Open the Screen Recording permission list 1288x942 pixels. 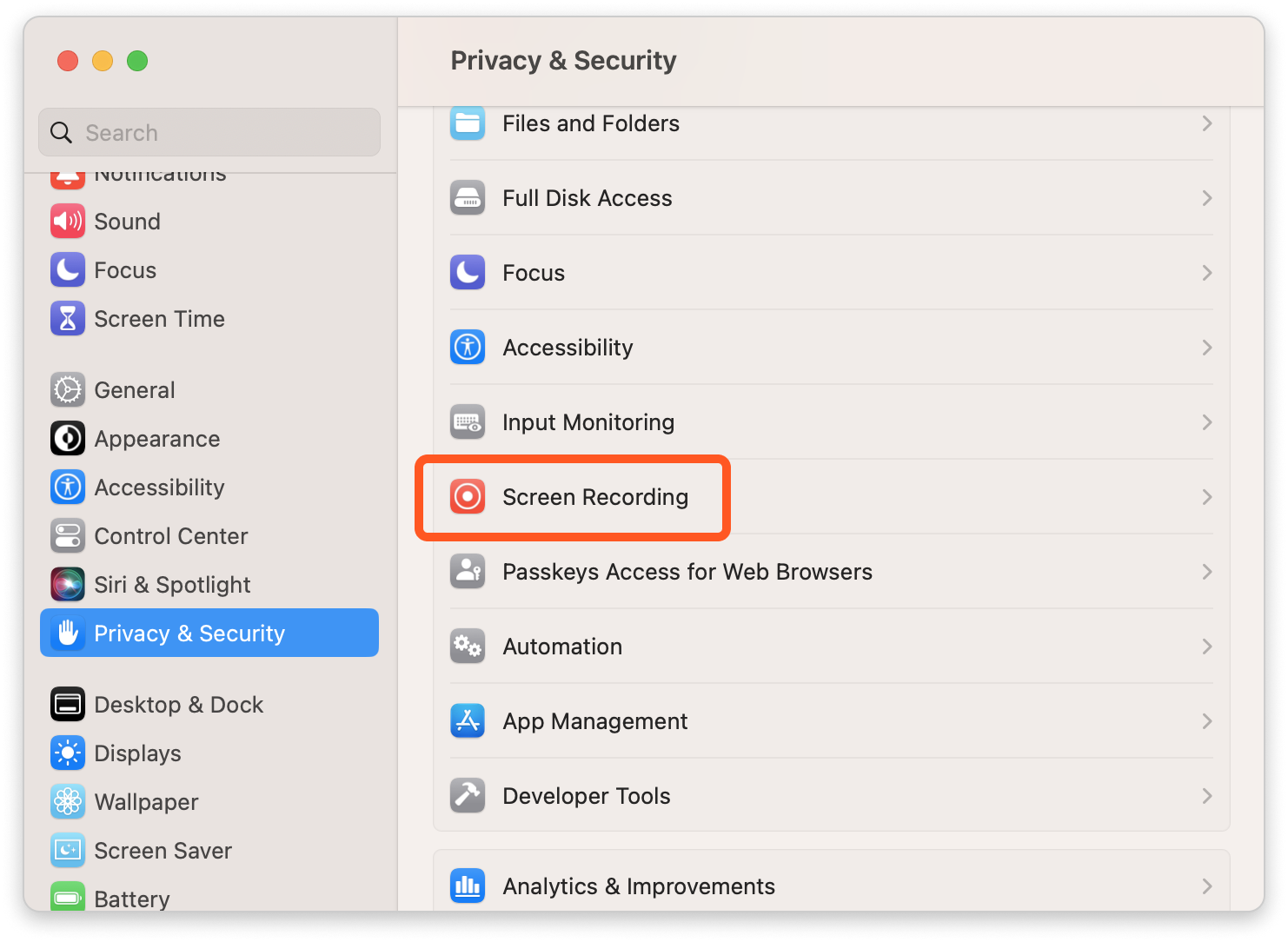[1207, 496]
